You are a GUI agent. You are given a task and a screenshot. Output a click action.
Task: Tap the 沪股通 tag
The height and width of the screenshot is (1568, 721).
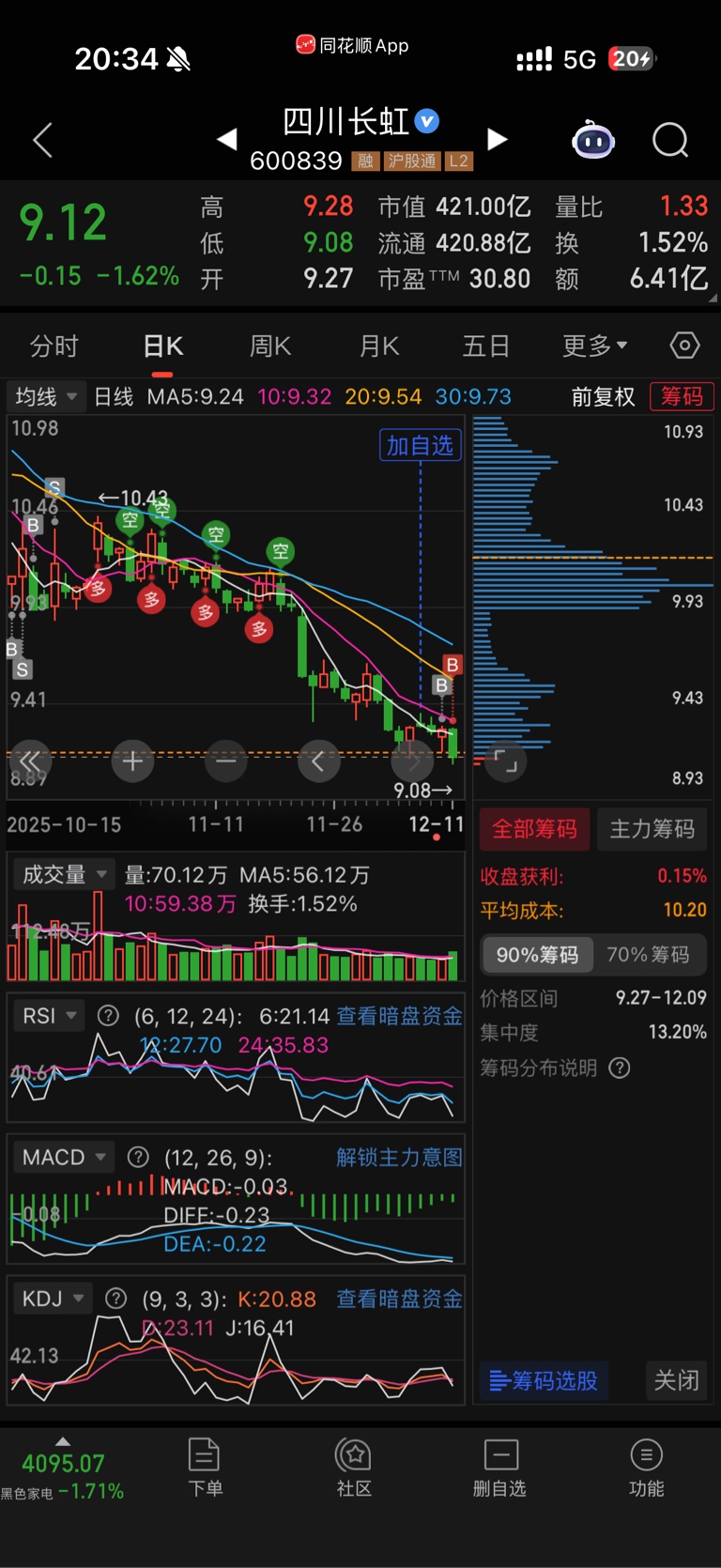(412, 161)
